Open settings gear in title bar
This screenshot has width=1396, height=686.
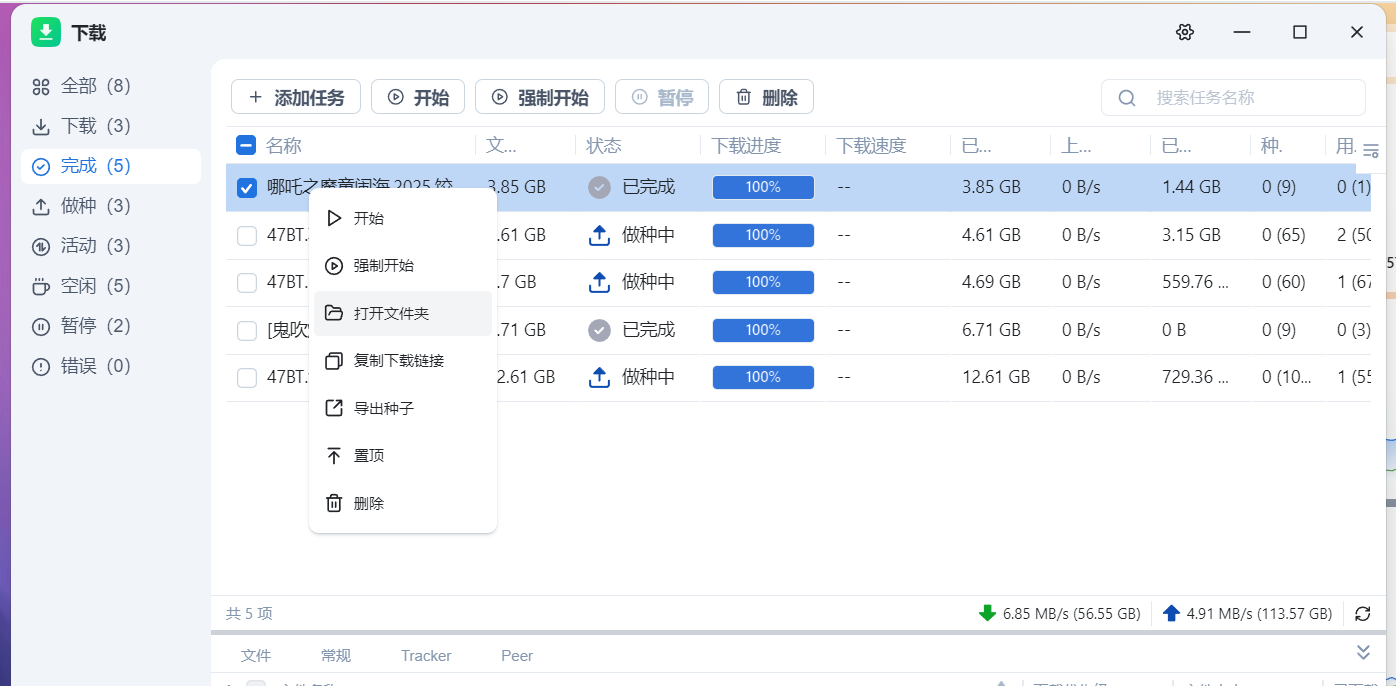[1185, 32]
